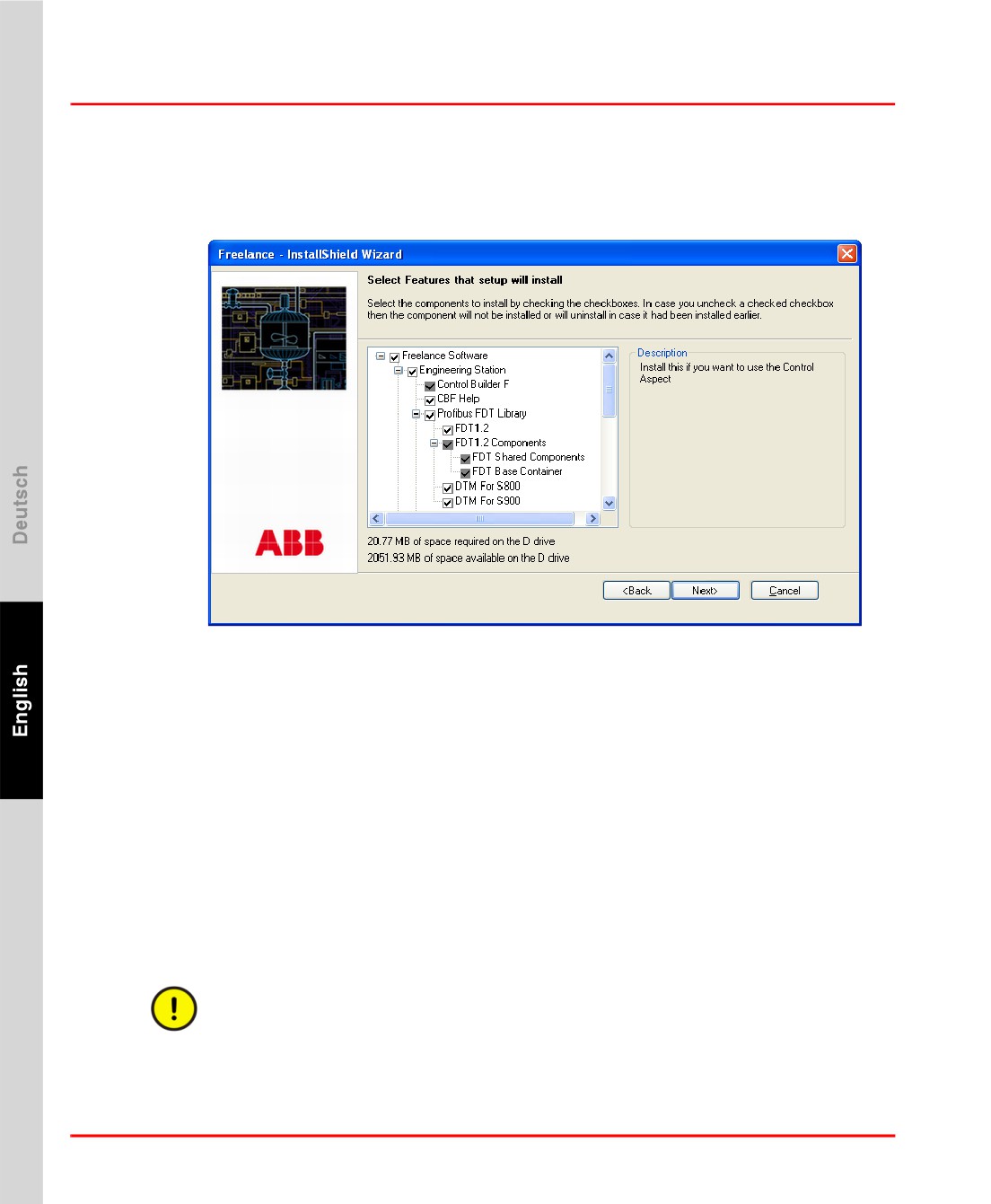The width and height of the screenshot is (991, 1204).
Task: Click the horizontal scroll left arrow
Action: click(376, 519)
